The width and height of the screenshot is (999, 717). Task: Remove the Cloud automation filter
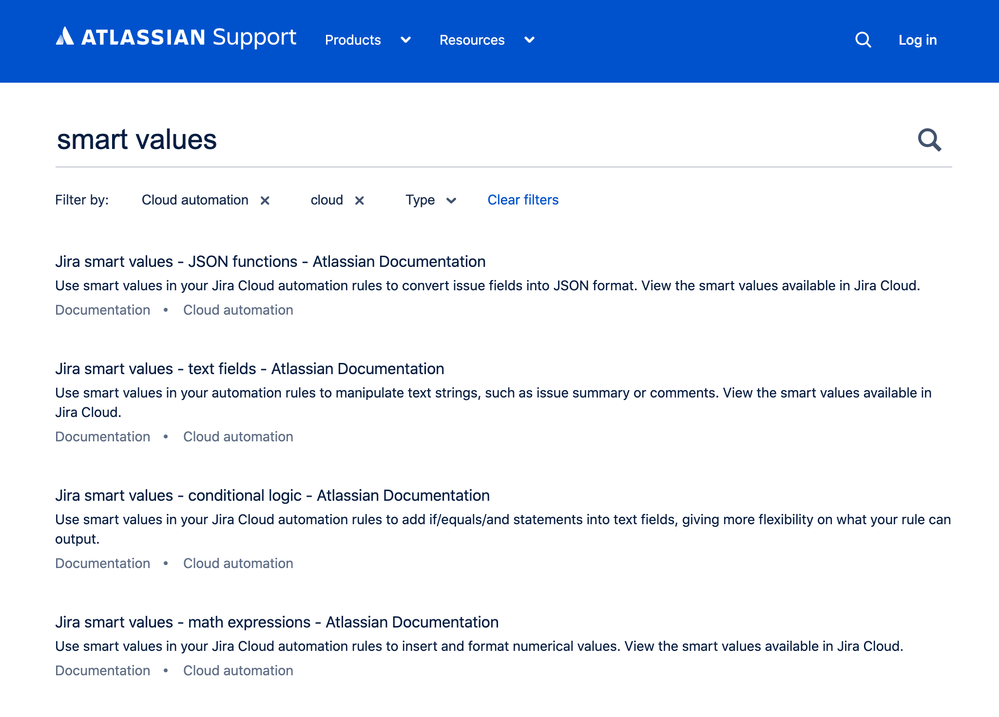pyautogui.click(x=265, y=201)
